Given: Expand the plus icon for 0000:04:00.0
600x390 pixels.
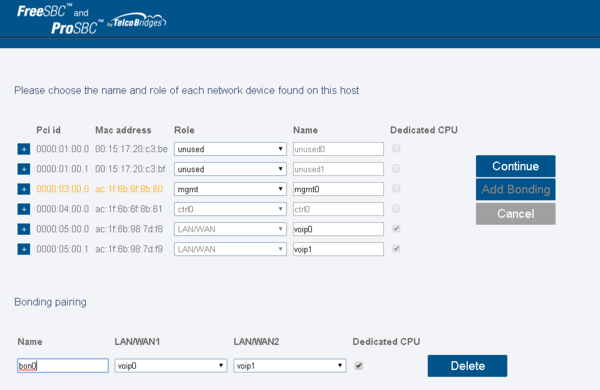Looking at the screenshot, I should [x=24, y=209].
